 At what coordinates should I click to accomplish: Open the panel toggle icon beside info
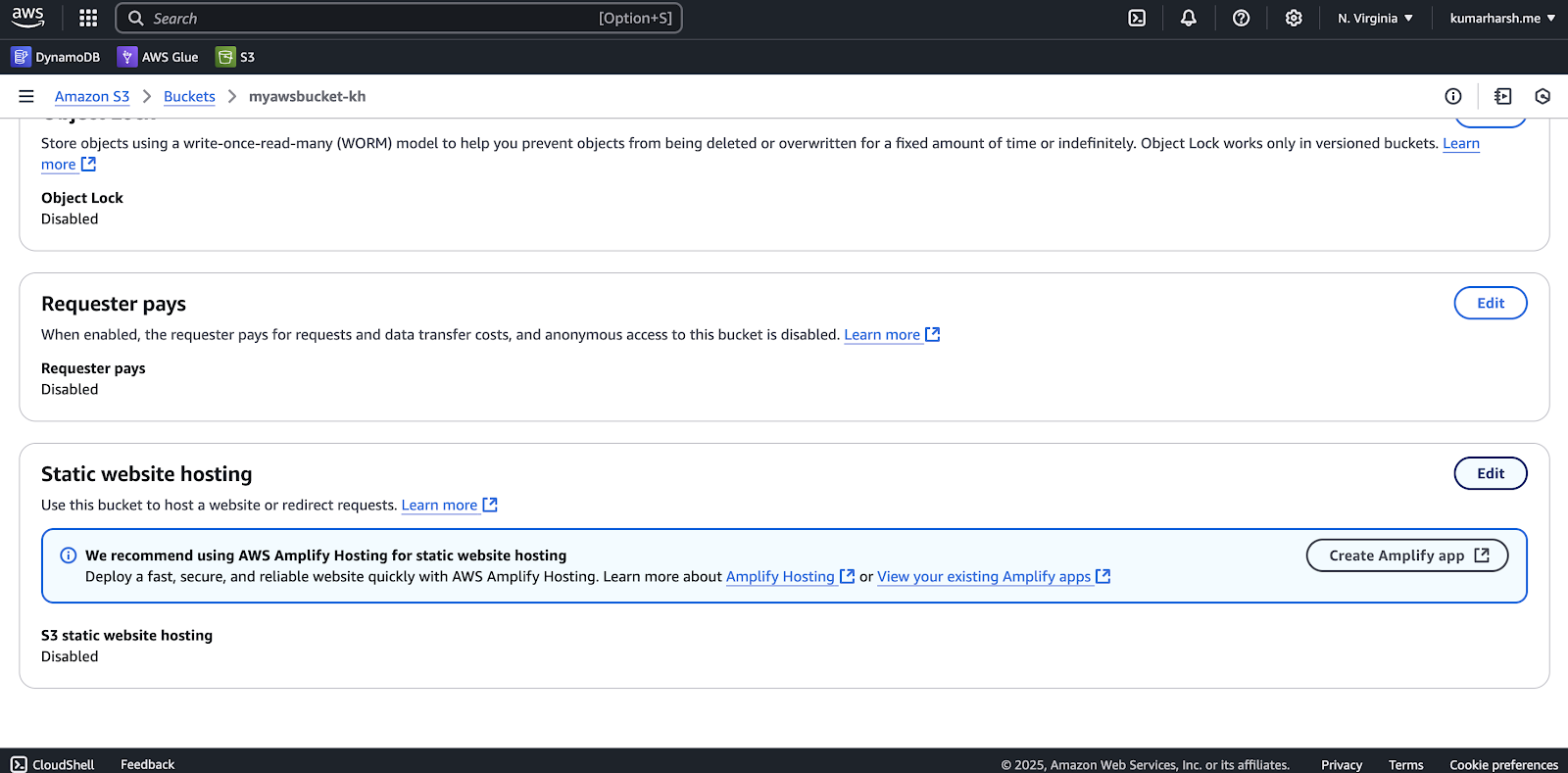1503,96
